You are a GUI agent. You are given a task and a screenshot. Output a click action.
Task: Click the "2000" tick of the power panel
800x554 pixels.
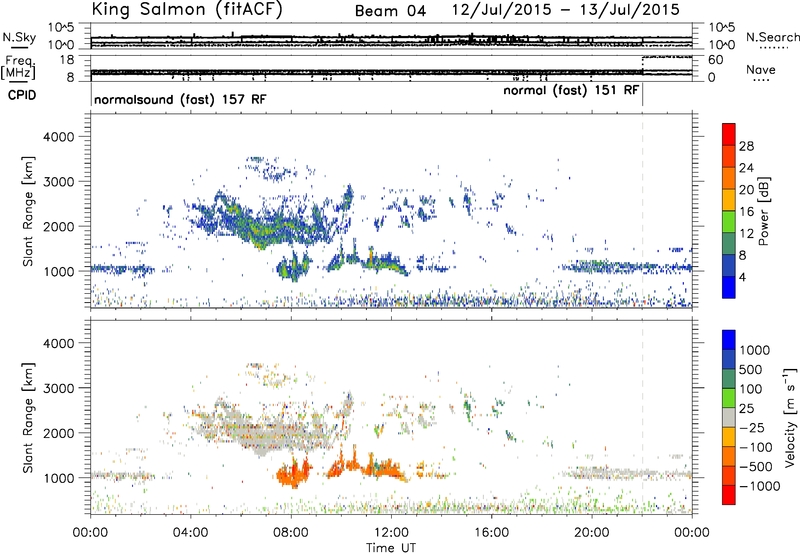coord(58,226)
